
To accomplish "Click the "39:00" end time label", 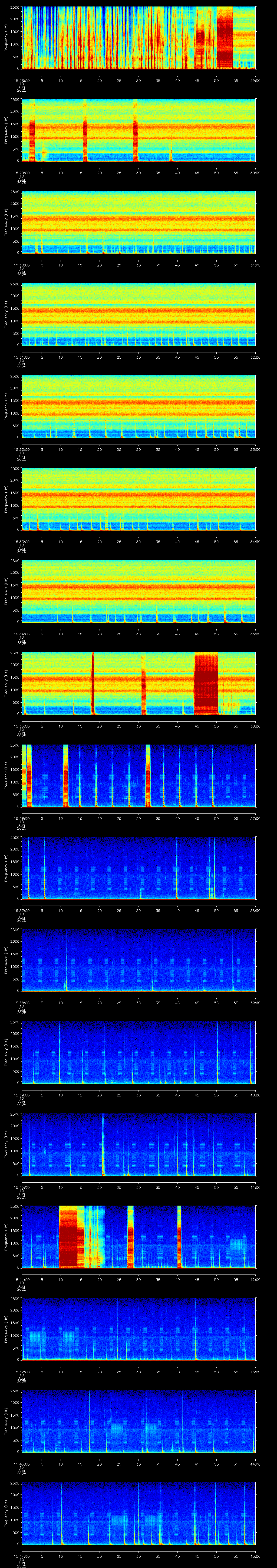I will 256,1003.
